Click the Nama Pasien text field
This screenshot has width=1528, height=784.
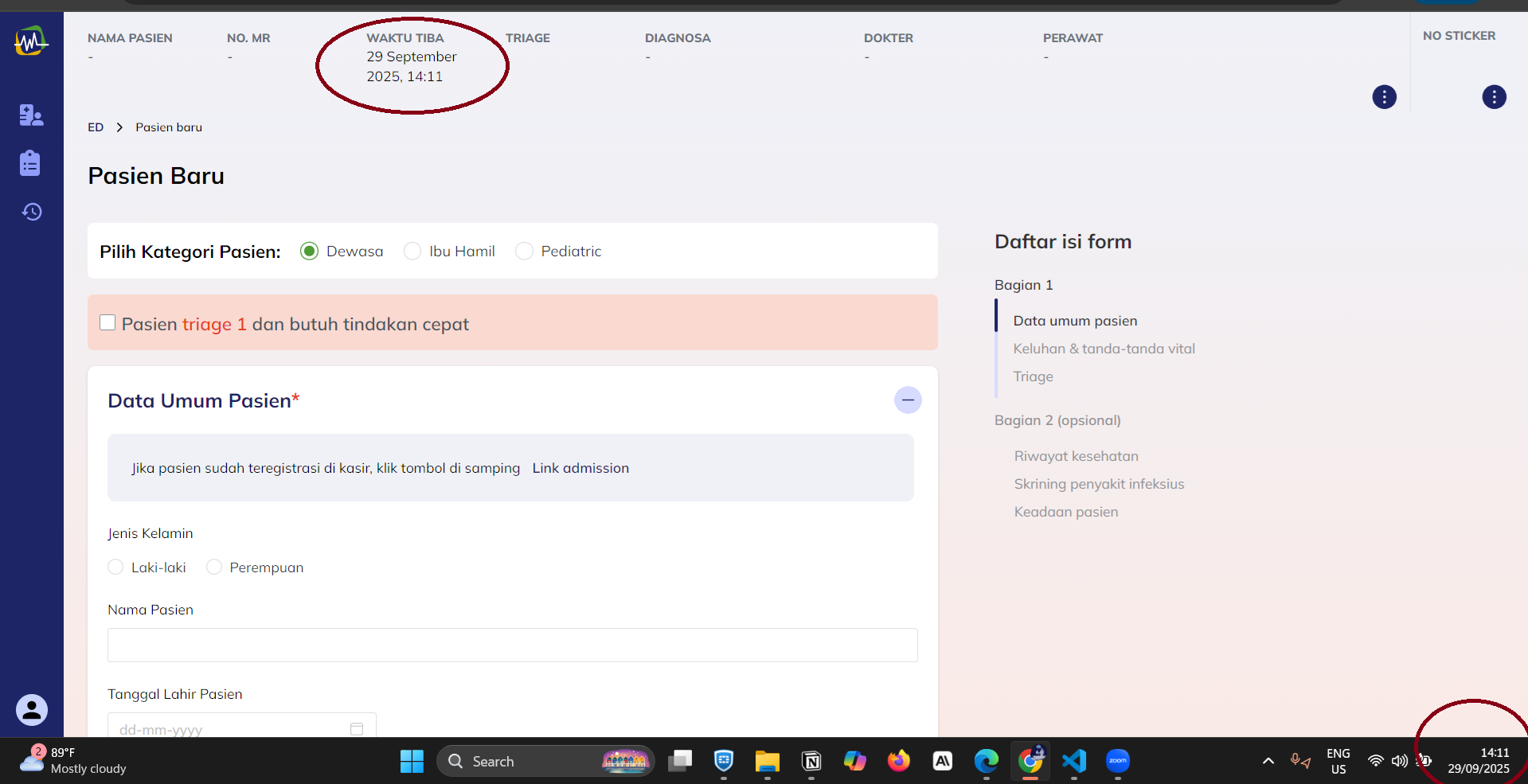coord(512,645)
